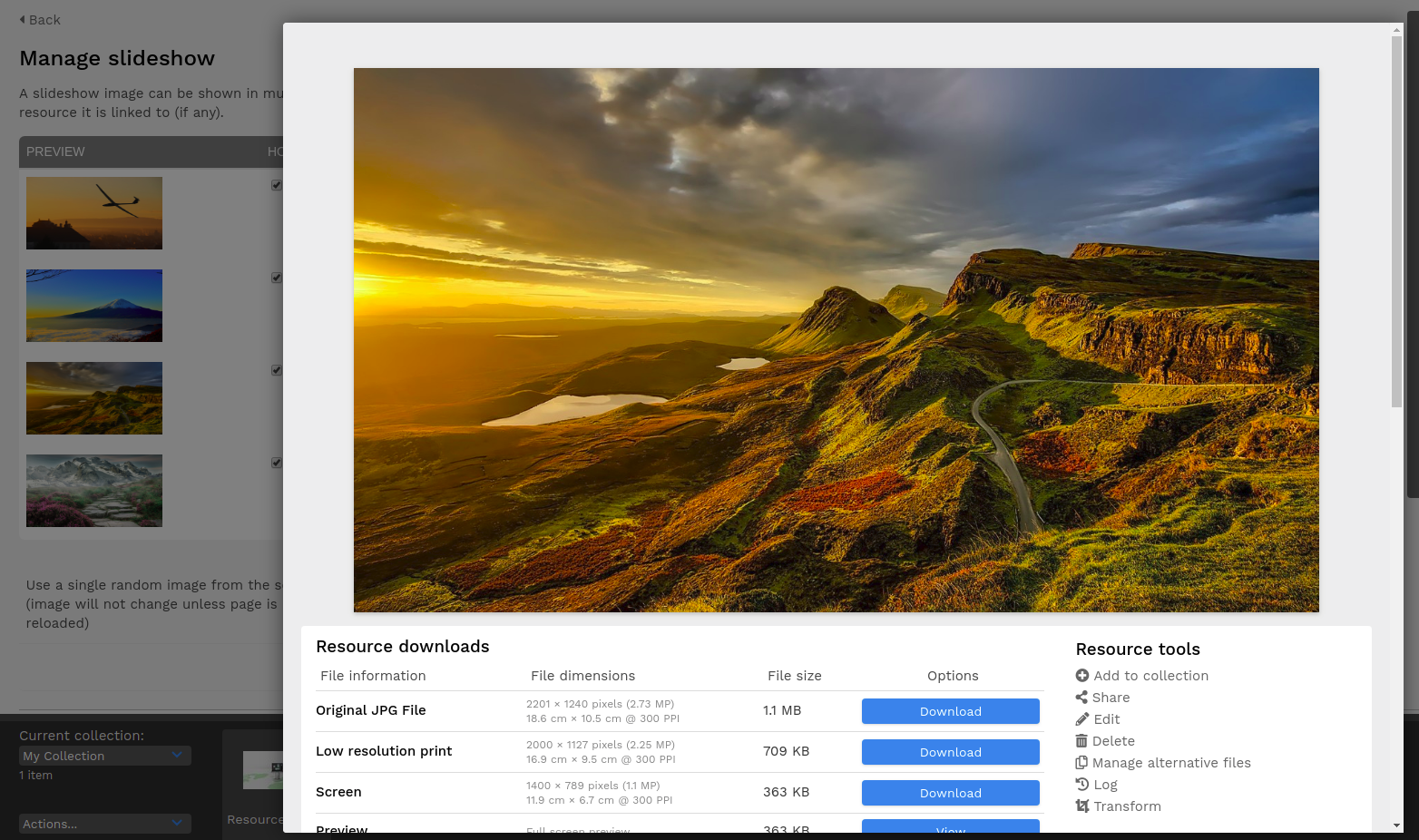Open the Add to collection link
1419x840 pixels.
tap(1151, 676)
